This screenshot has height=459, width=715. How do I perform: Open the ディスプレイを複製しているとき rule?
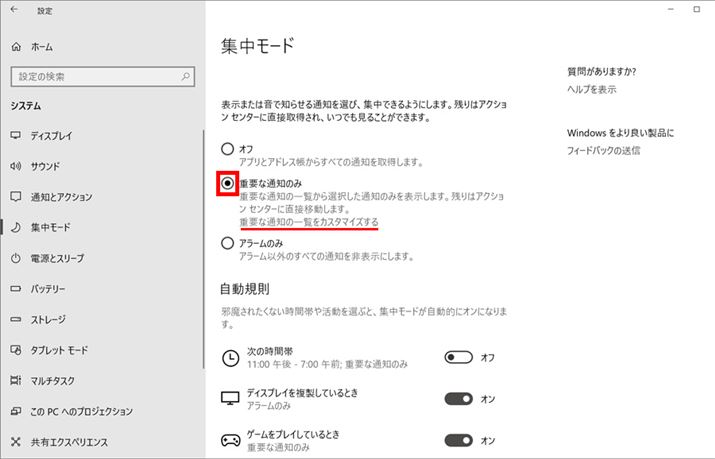tap(302, 399)
